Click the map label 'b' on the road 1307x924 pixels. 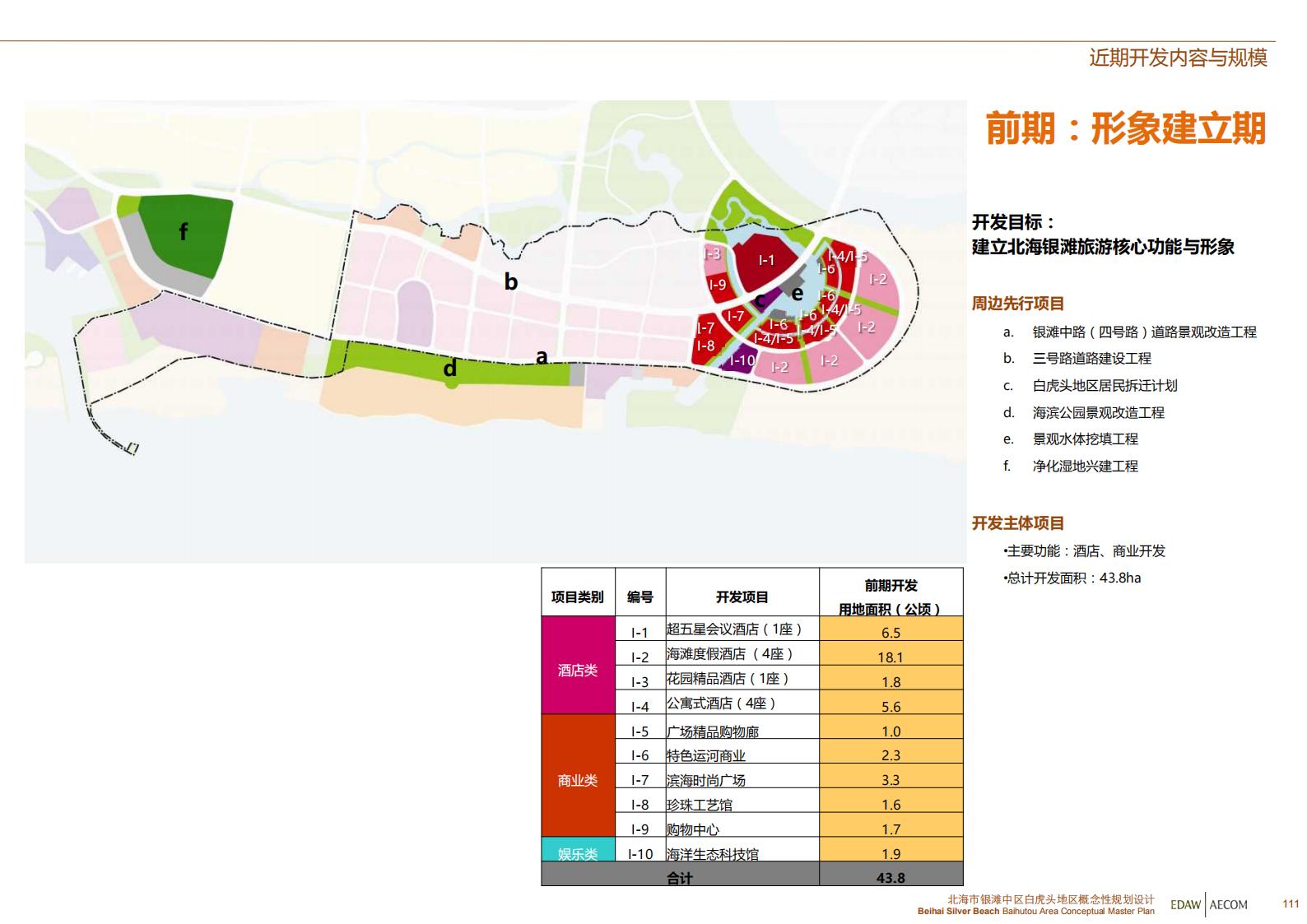pos(511,282)
